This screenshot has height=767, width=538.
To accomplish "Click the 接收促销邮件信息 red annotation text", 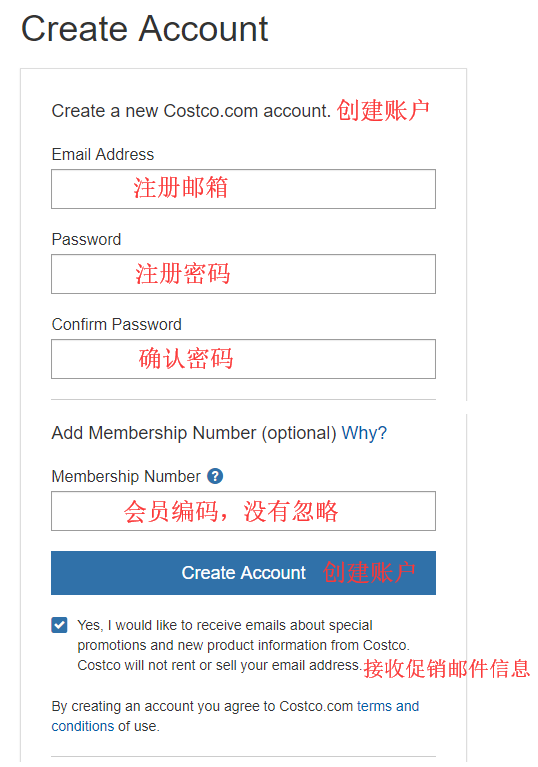I will pos(447,668).
